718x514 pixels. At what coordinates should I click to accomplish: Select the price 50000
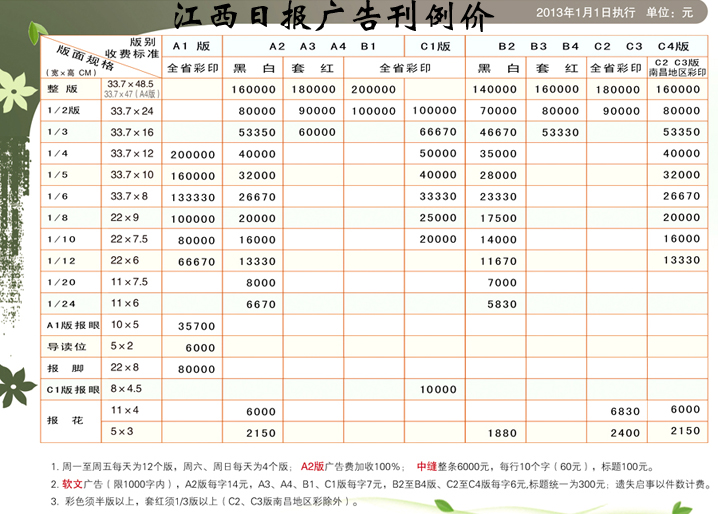click(438, 153)
